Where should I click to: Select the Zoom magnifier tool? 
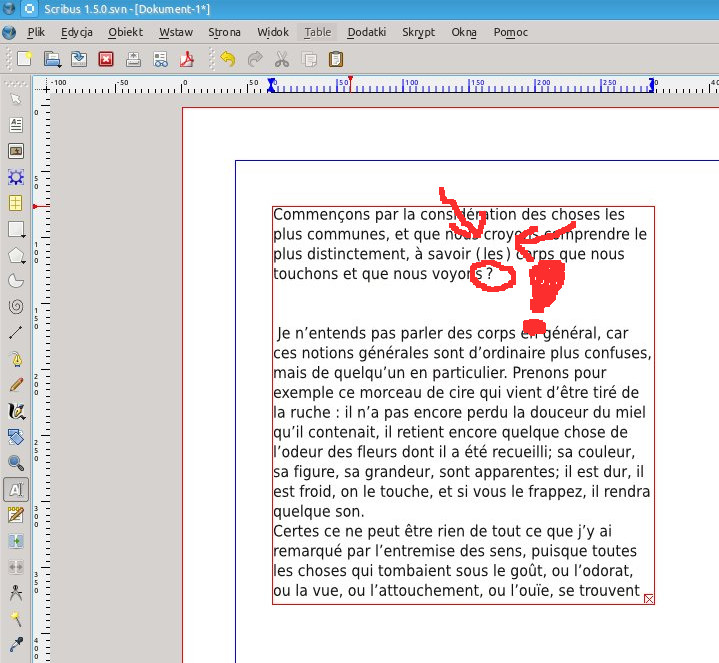click(15, 462)
